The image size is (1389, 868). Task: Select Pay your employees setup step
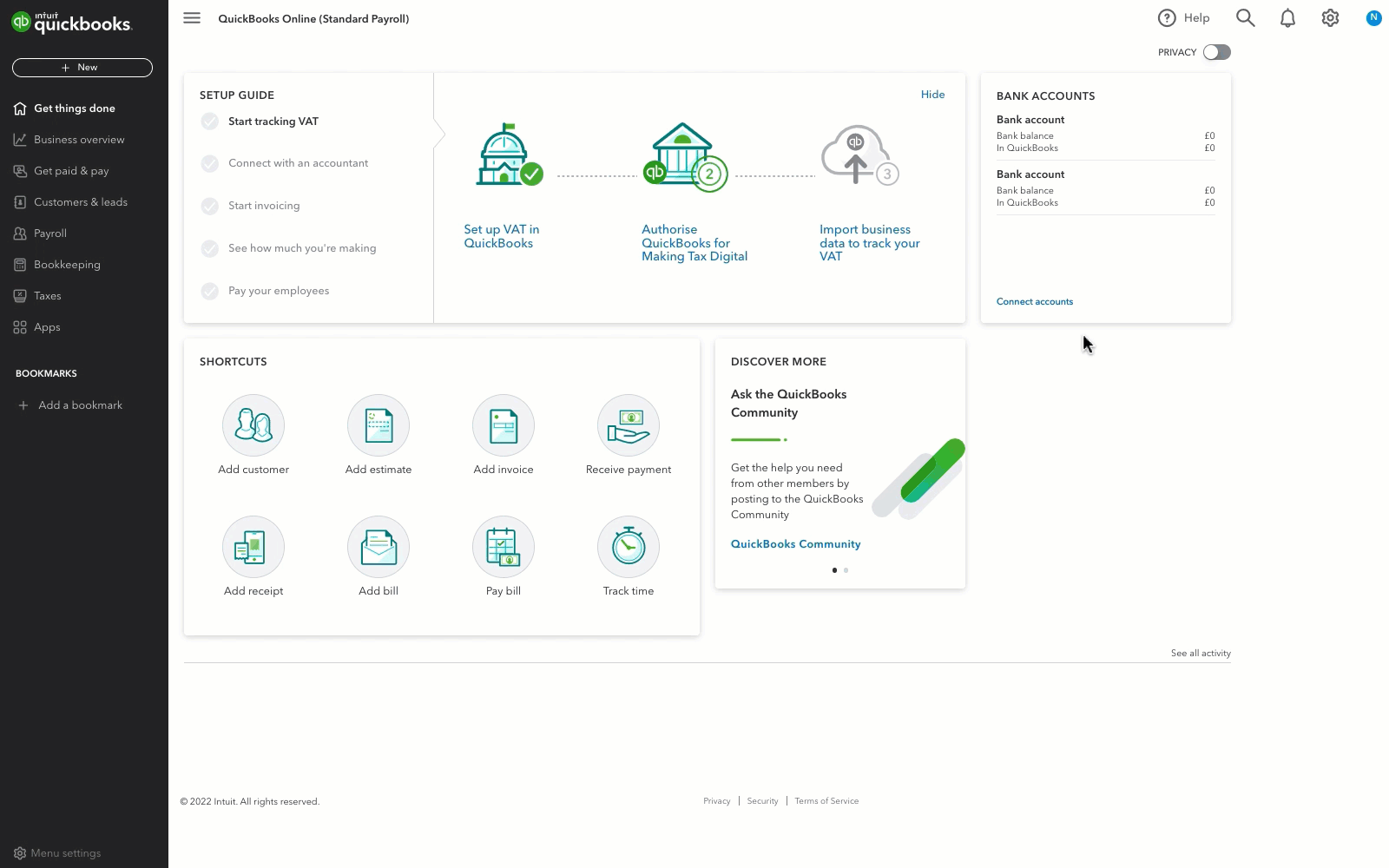coord(279,291)
